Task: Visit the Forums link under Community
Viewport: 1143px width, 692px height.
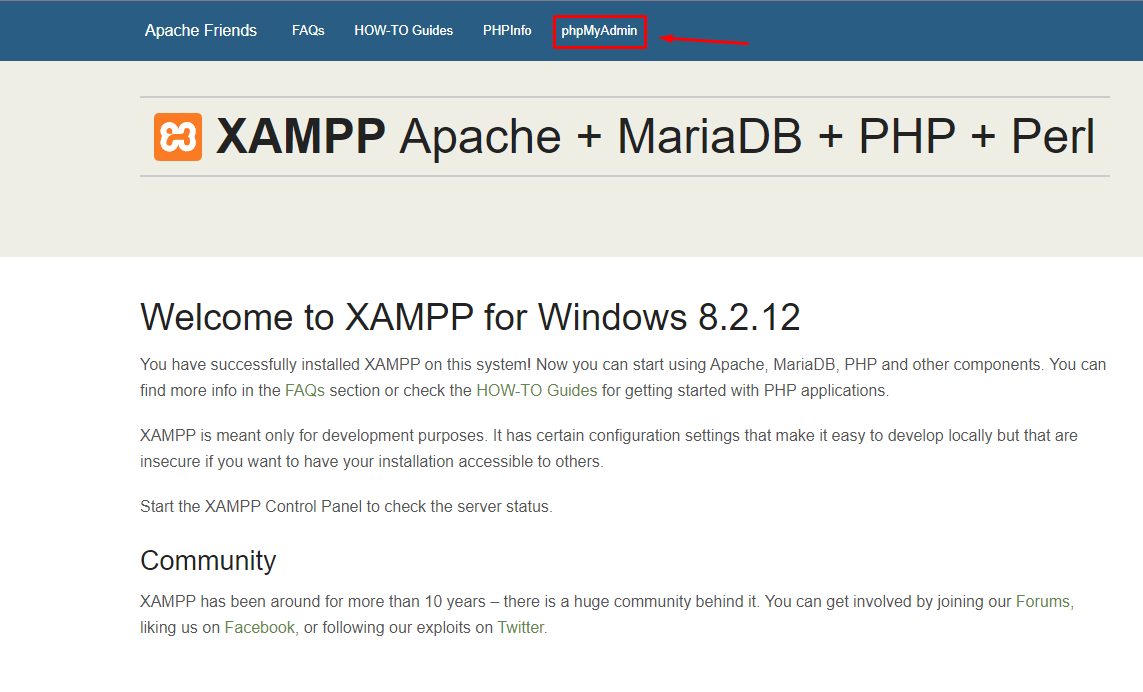Action: [1043, 602]
